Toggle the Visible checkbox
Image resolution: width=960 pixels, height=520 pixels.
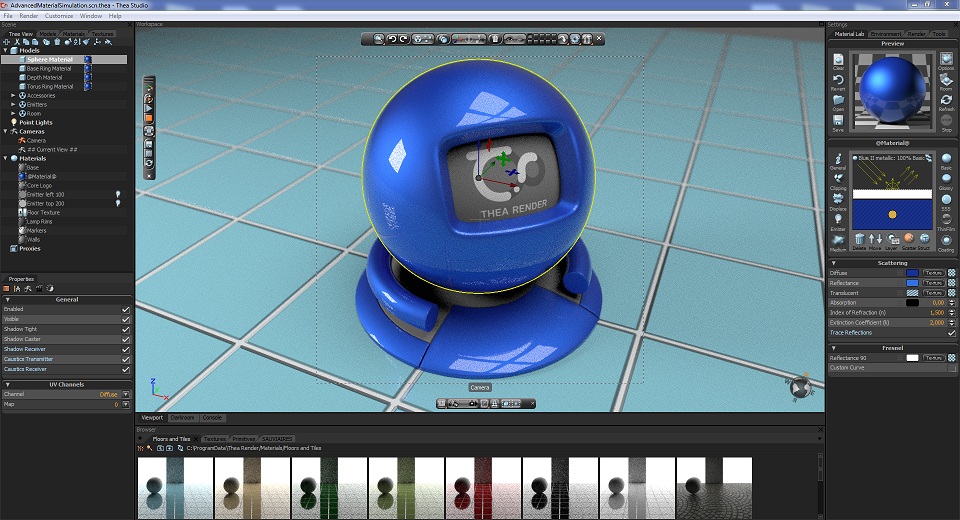pos(126,319)
